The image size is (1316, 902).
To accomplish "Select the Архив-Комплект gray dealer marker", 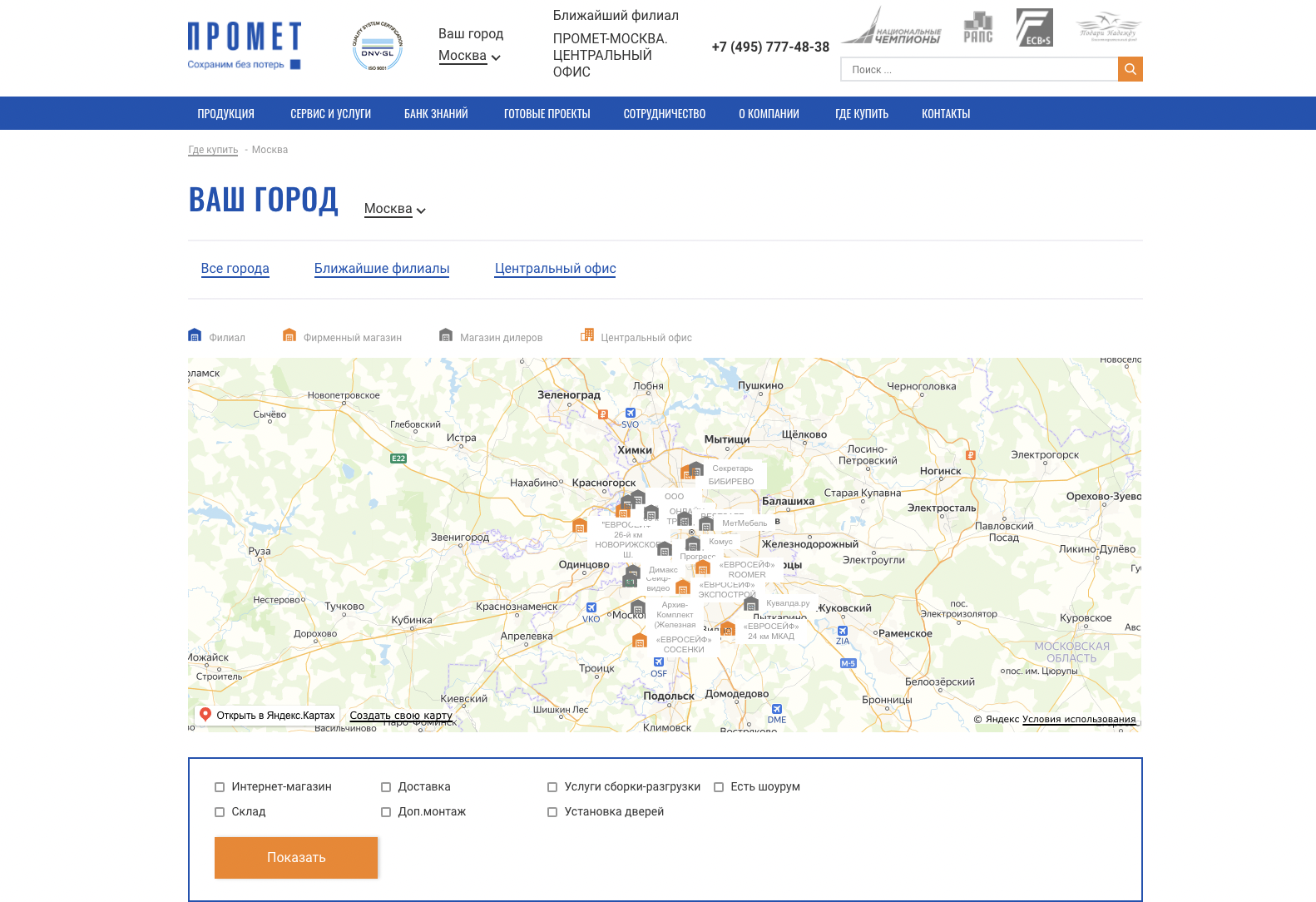I will tap(638, 607).
